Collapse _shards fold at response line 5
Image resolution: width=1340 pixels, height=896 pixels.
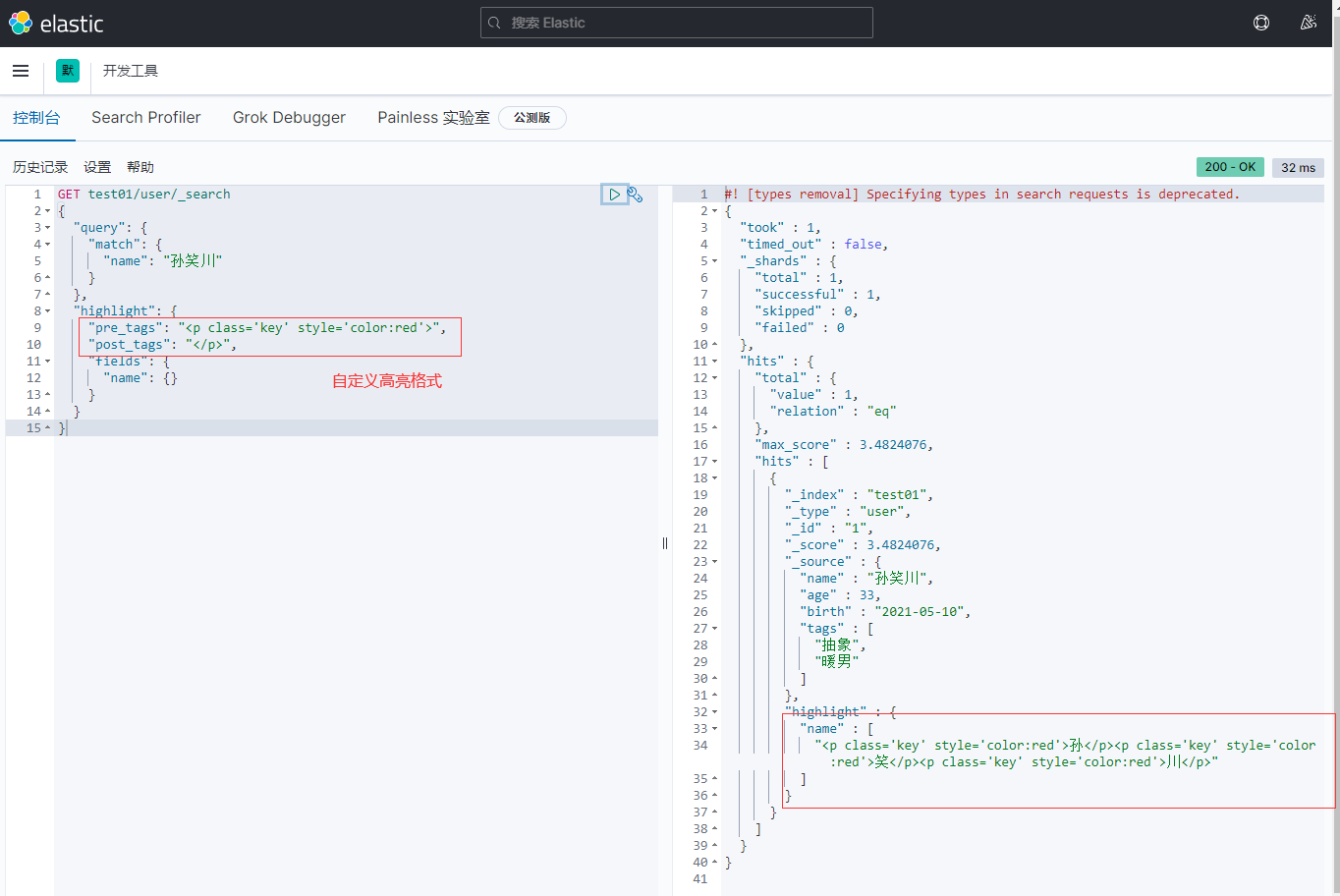(x=714, y=261)
